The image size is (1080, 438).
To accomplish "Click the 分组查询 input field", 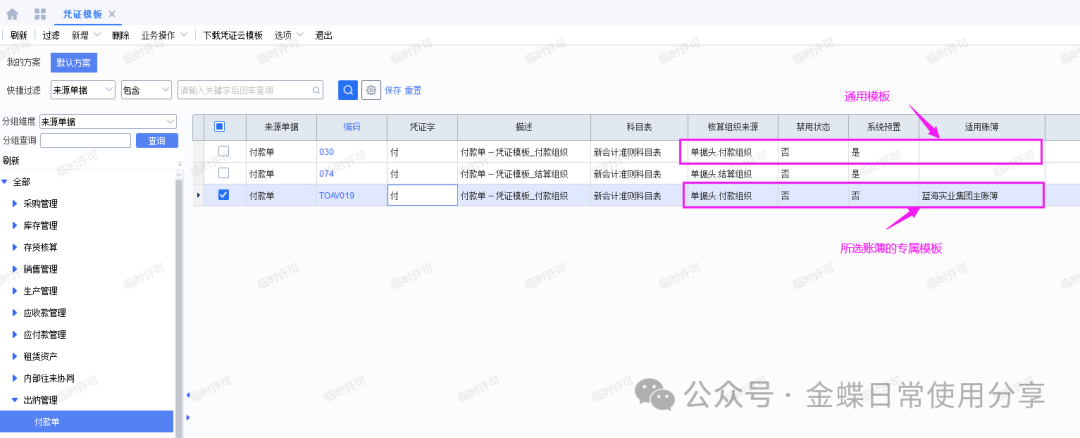I will tap(85, 141).
